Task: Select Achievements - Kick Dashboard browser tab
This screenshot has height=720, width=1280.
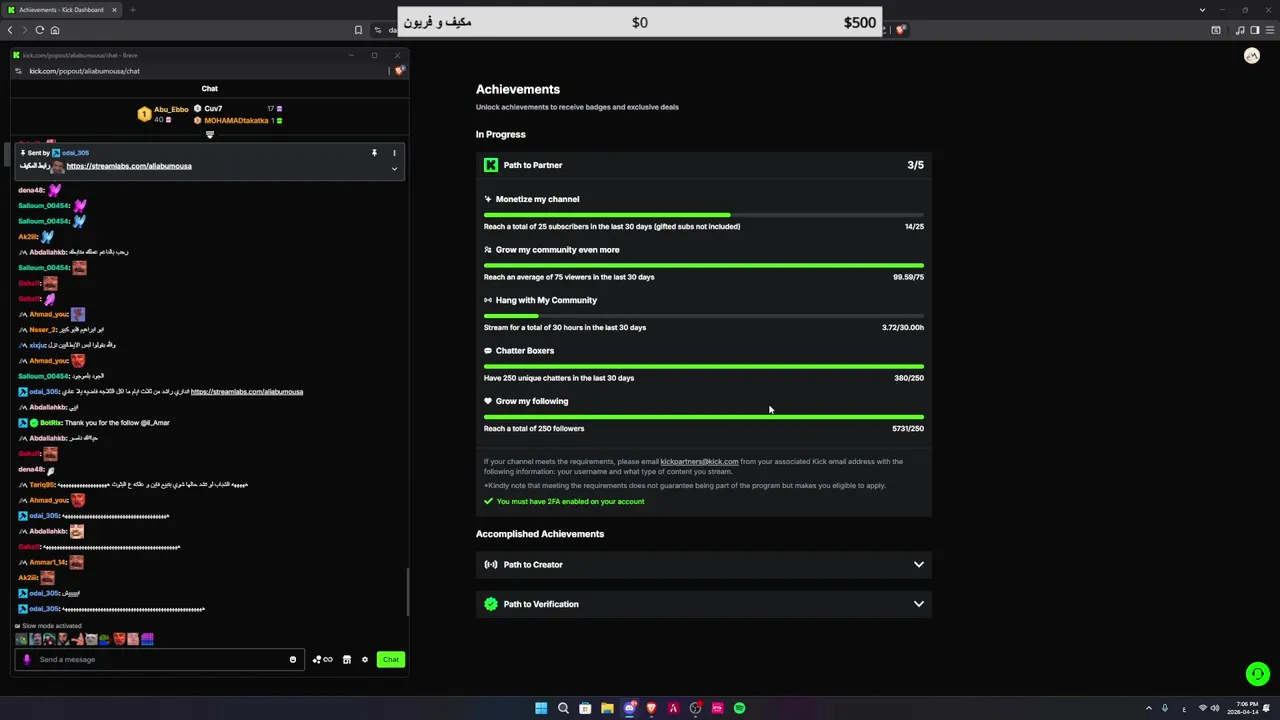Action: tap(61, 10)
